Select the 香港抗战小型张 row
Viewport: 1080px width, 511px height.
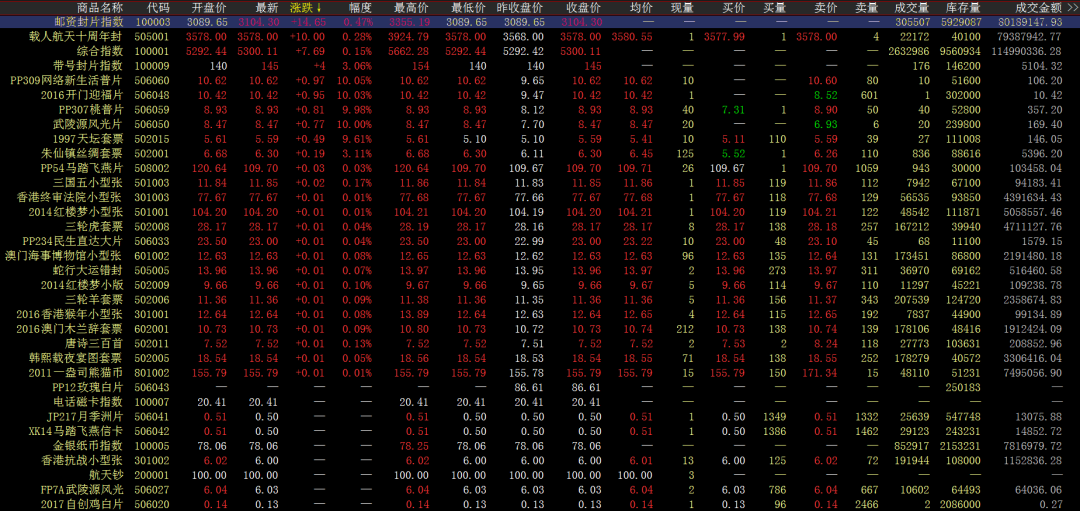pyautogui.click(x=540, y=460)
